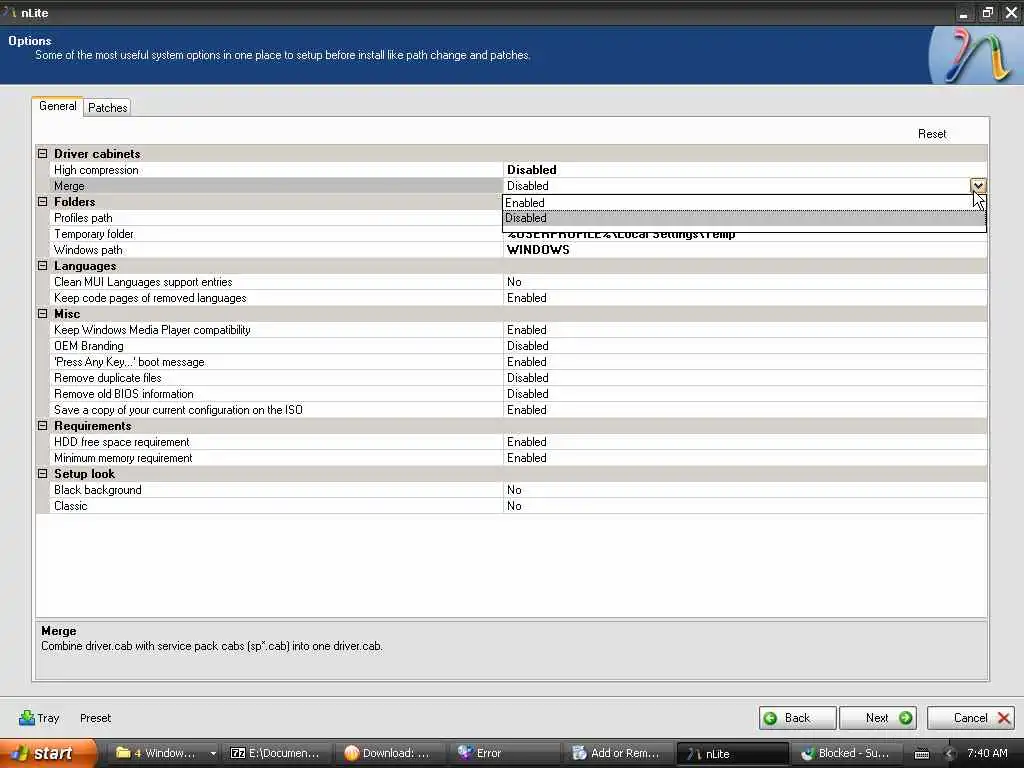Click Remove duplicate files Disabled value
1024x768 pixels.
528,378
